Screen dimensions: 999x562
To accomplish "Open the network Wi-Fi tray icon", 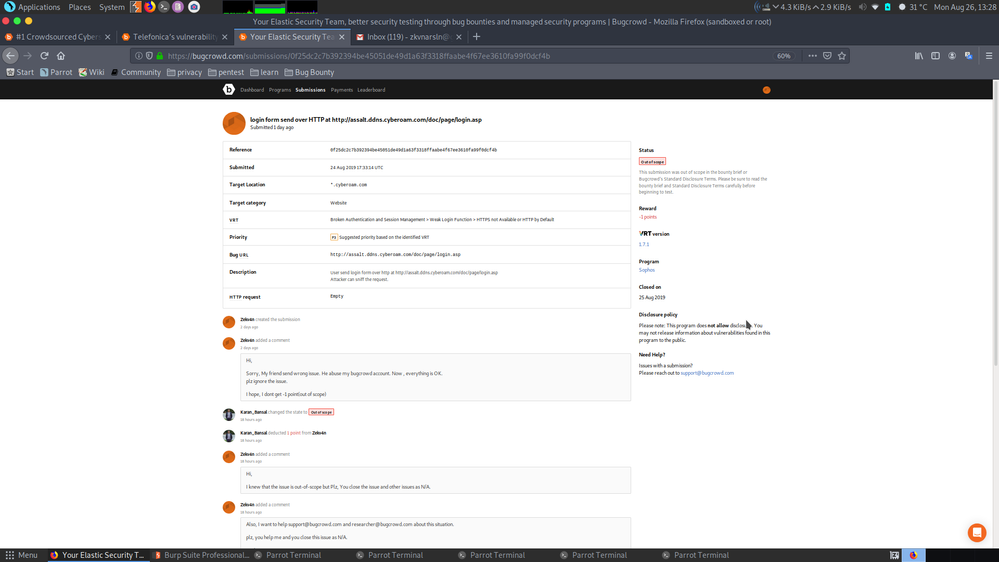I will [x=875, y=7].
